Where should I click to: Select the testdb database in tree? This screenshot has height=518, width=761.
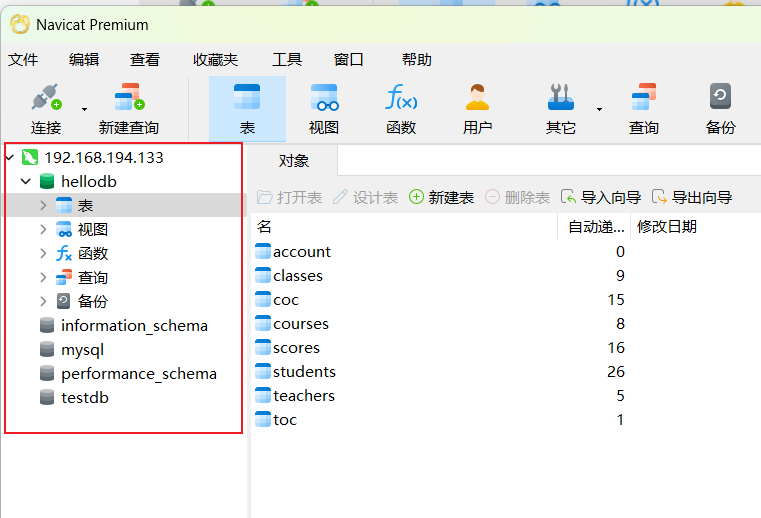tap(84, 398)
